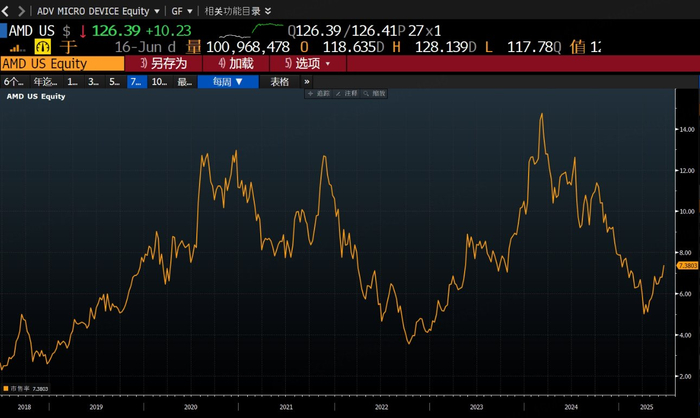Screen dimensions: 700x418
Task: Click the 126.39 last price value
Action: (116, 31)
